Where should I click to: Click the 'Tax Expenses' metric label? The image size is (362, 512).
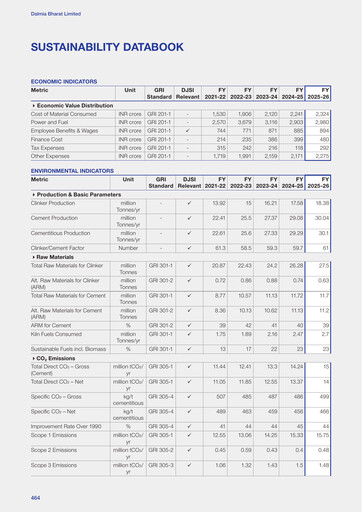pyautogui.click(x=47, y=148)
